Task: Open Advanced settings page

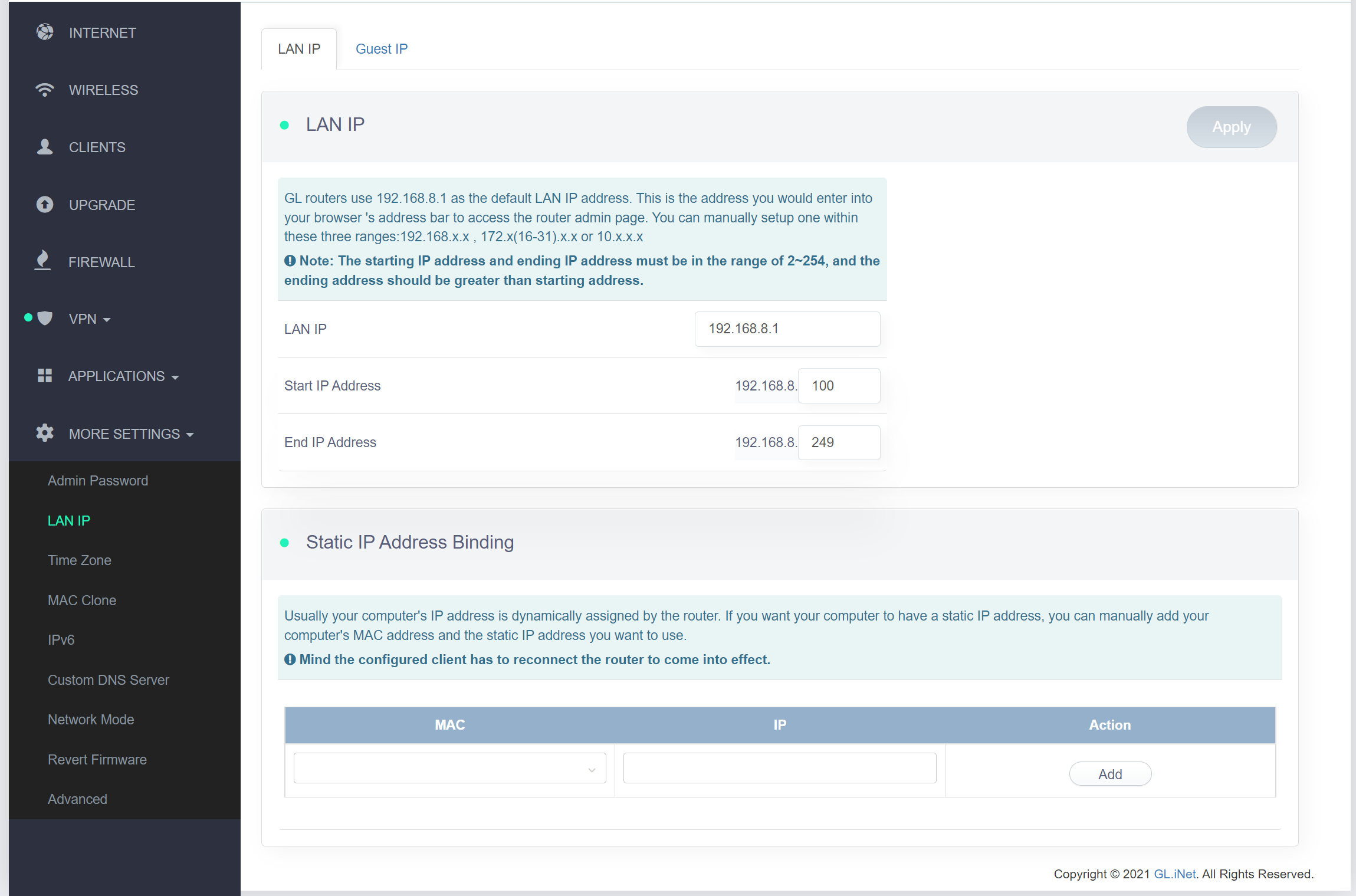Action: click(x=77, y=799)
